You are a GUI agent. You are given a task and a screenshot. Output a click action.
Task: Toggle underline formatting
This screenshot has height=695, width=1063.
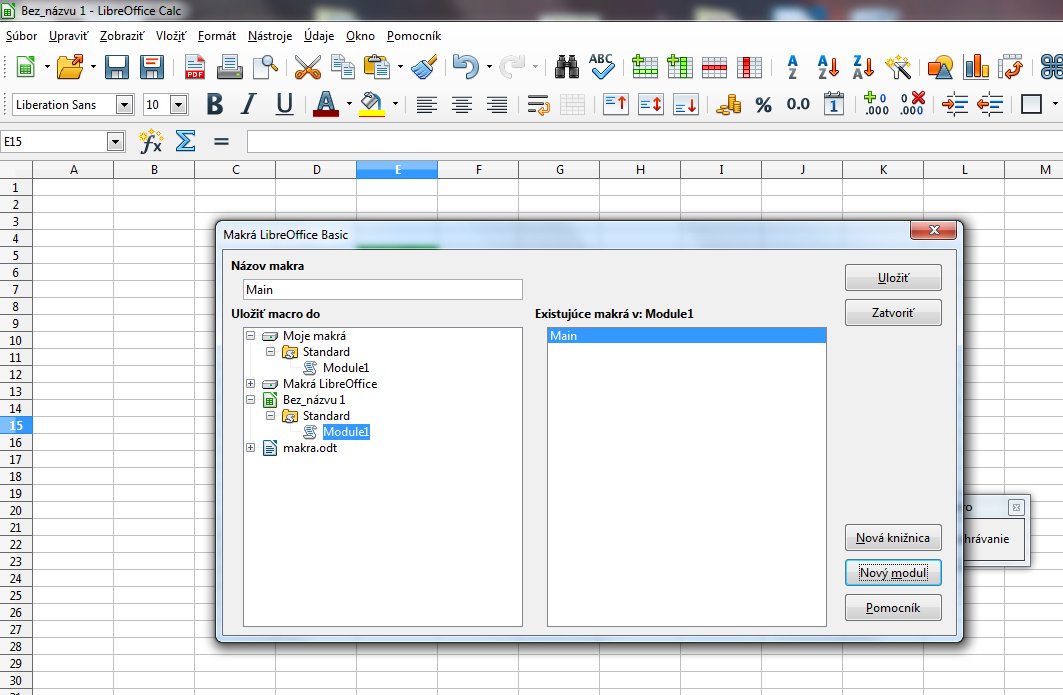point(284,104)
